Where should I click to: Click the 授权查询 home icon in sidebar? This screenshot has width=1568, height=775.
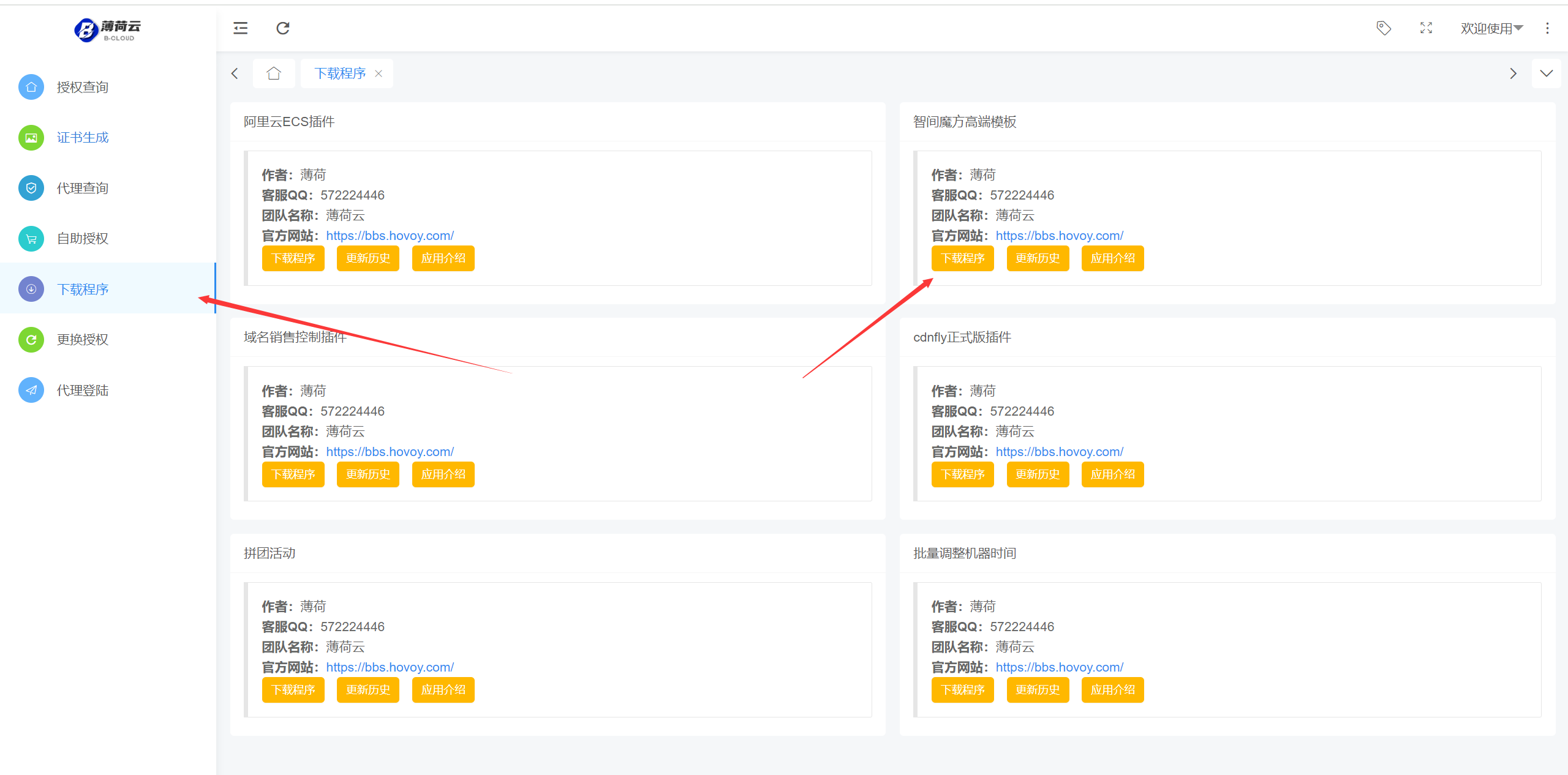tap(31, 87)
